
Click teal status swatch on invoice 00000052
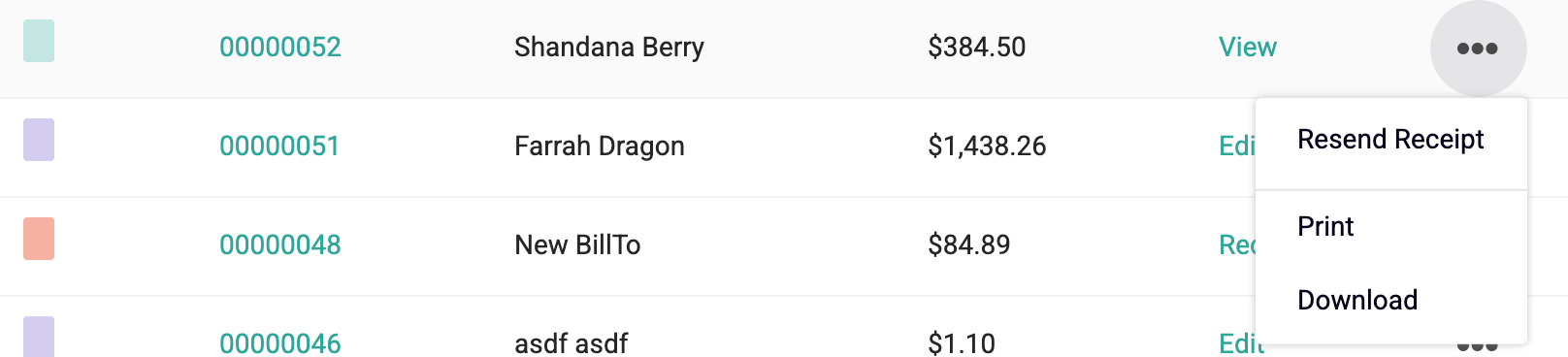coord(39,41)
